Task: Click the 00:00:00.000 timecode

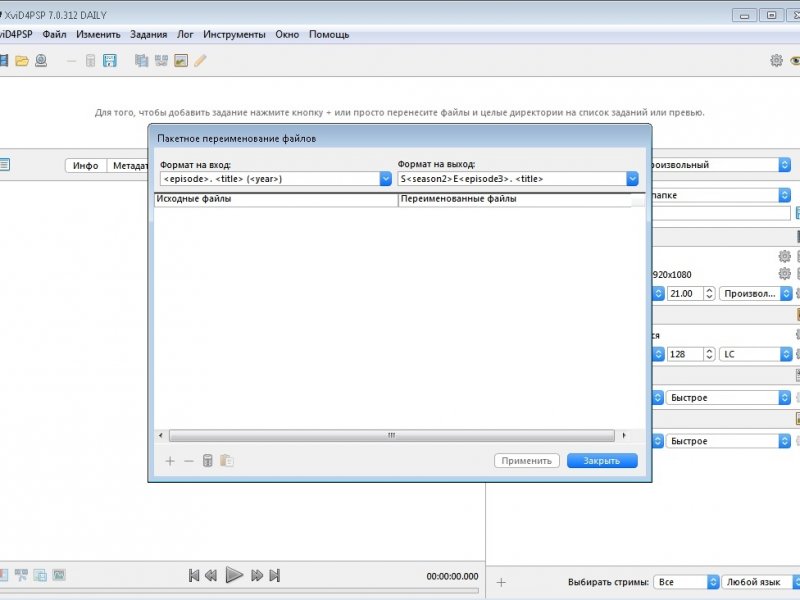Action: point(453,576)
